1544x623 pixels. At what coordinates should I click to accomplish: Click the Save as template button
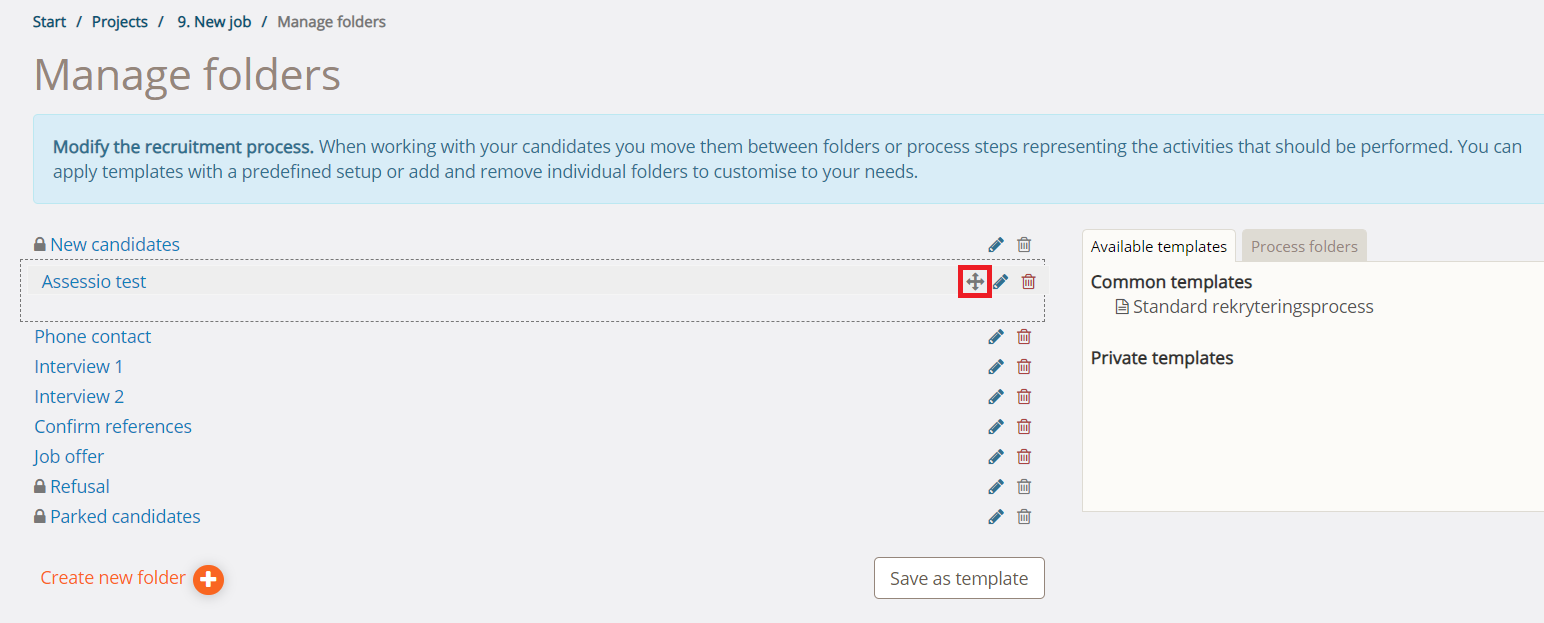coord(959,578)
